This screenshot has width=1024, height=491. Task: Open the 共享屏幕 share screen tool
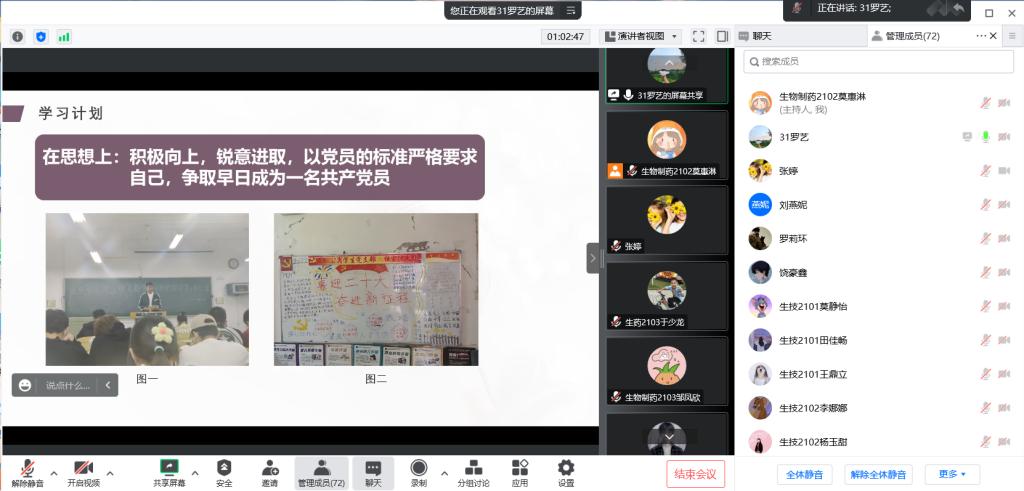click(x=169, y=468)
